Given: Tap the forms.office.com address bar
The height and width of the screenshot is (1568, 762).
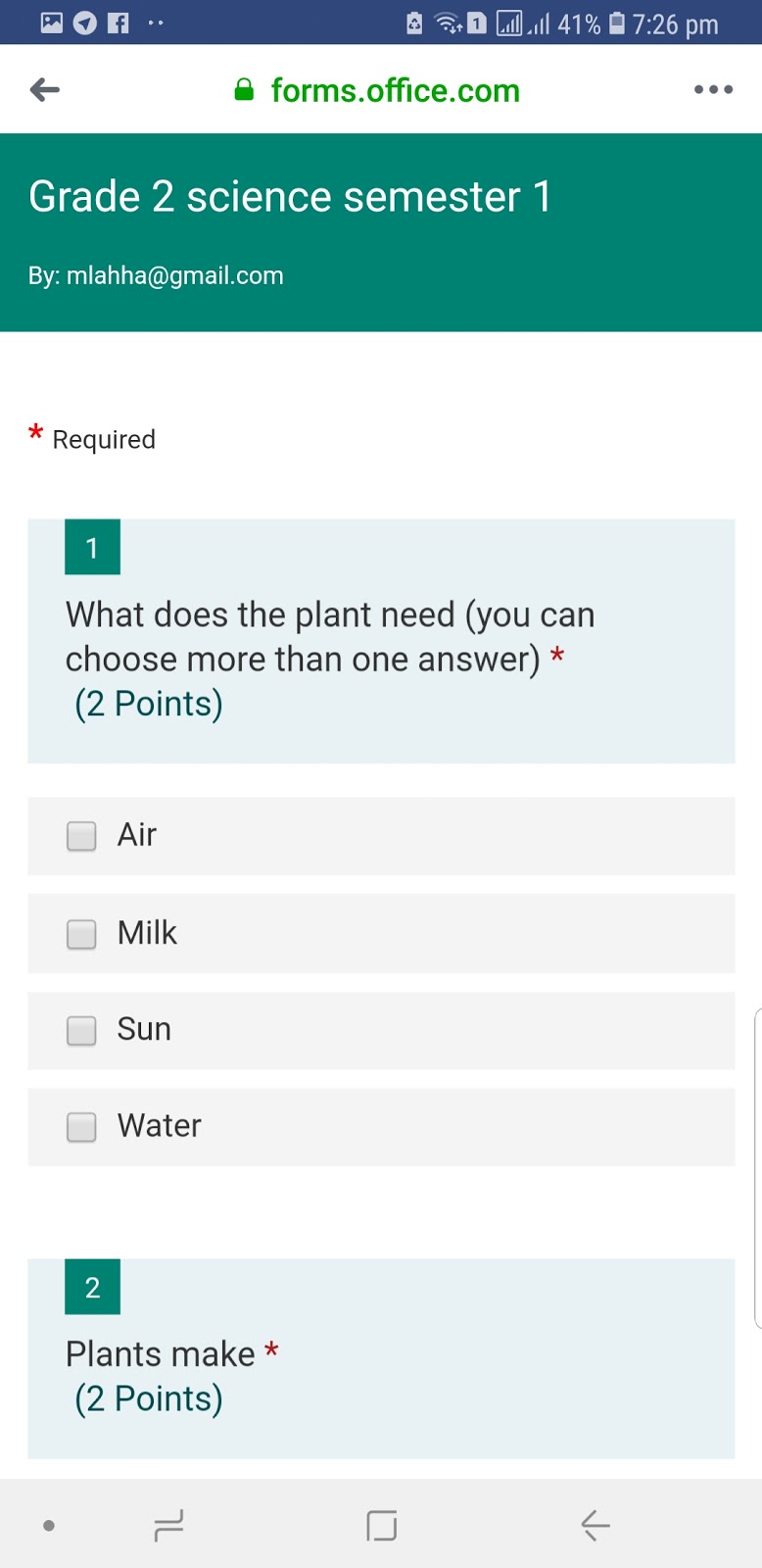Looking at the screenshot, I should [395, 90].
